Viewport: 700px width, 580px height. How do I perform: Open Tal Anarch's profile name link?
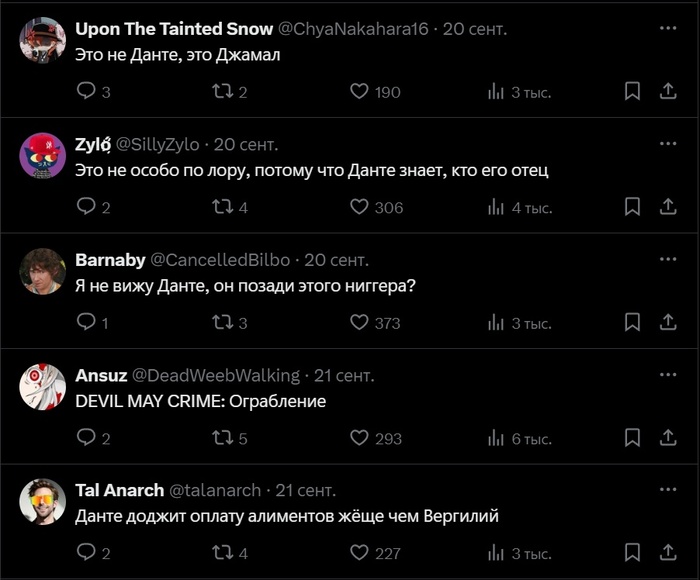click(119, 490)
